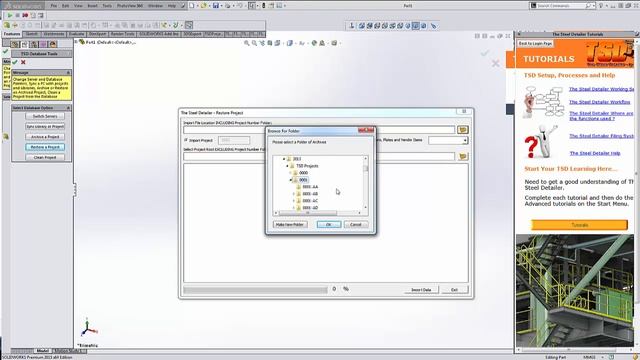Open the PropertyManager tab icon
The width and height of the screenshot is (640, 360).
click(24, 44)
